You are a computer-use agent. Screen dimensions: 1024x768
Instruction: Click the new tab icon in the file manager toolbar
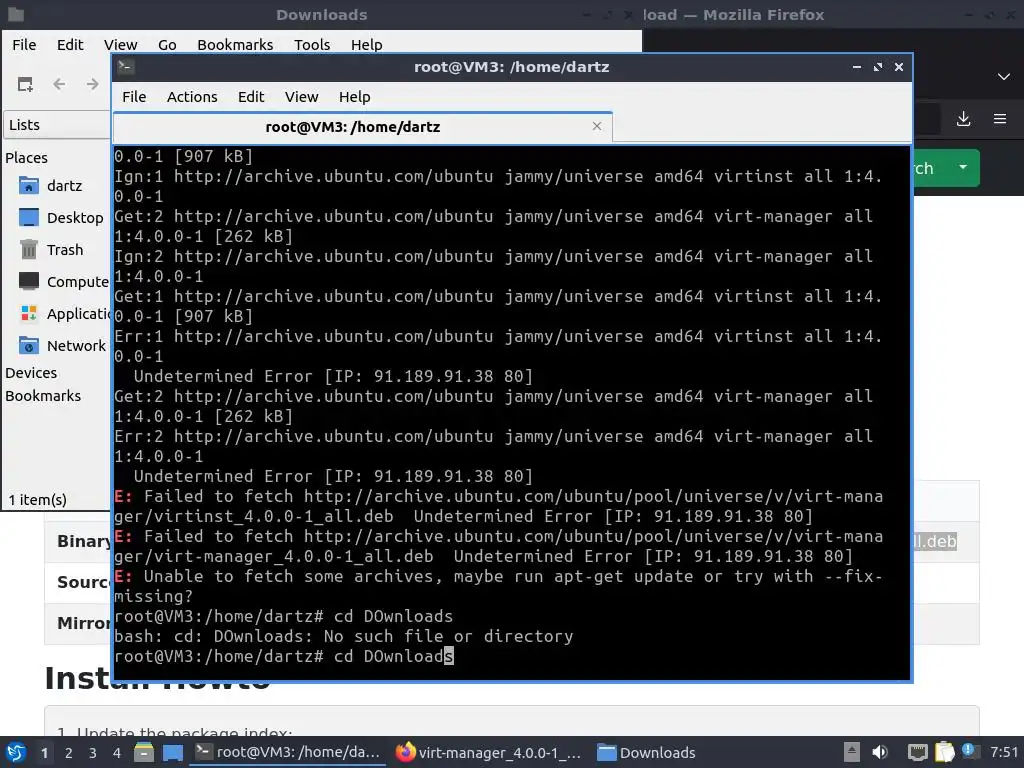[25, 84]
